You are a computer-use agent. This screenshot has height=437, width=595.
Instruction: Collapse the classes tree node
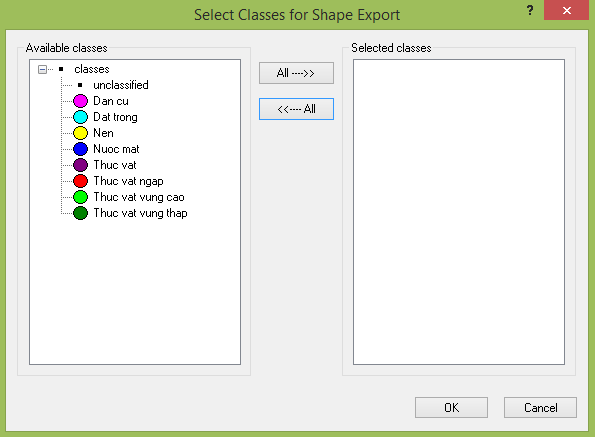(42, 69)
